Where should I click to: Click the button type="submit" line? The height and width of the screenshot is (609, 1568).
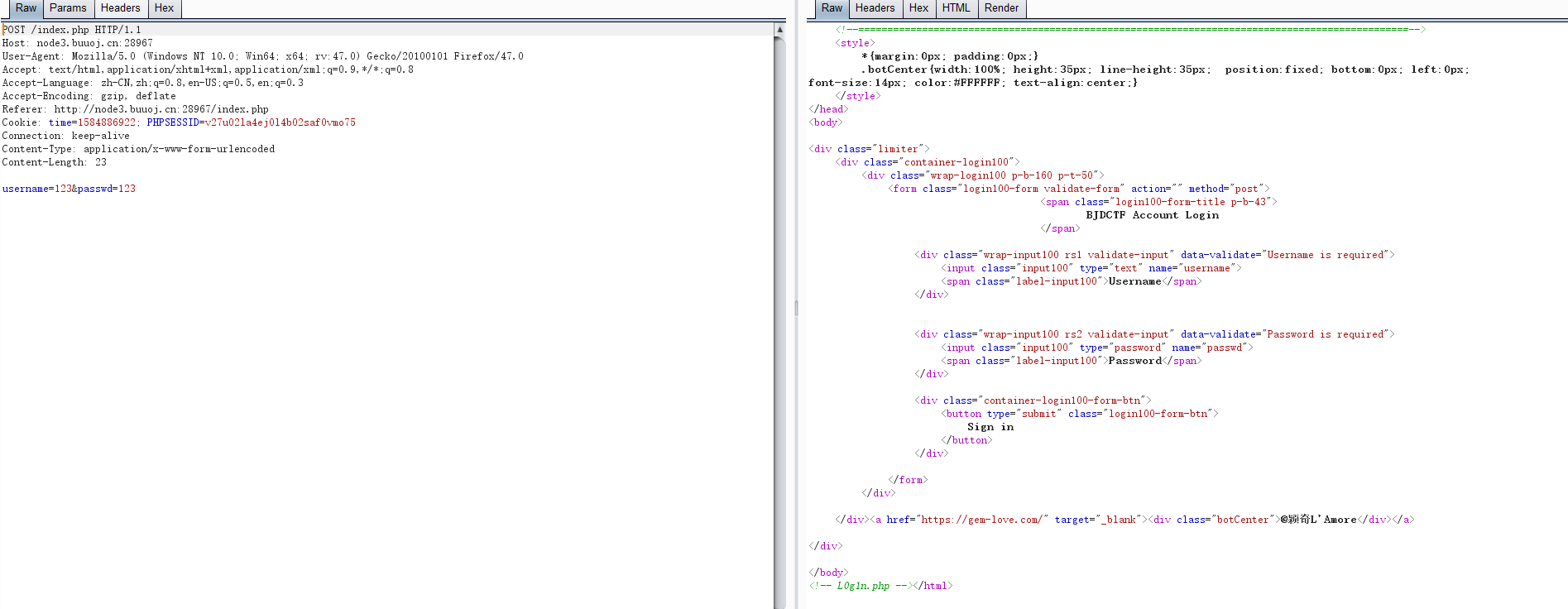pyautogui.click(x=1080, y=414)
